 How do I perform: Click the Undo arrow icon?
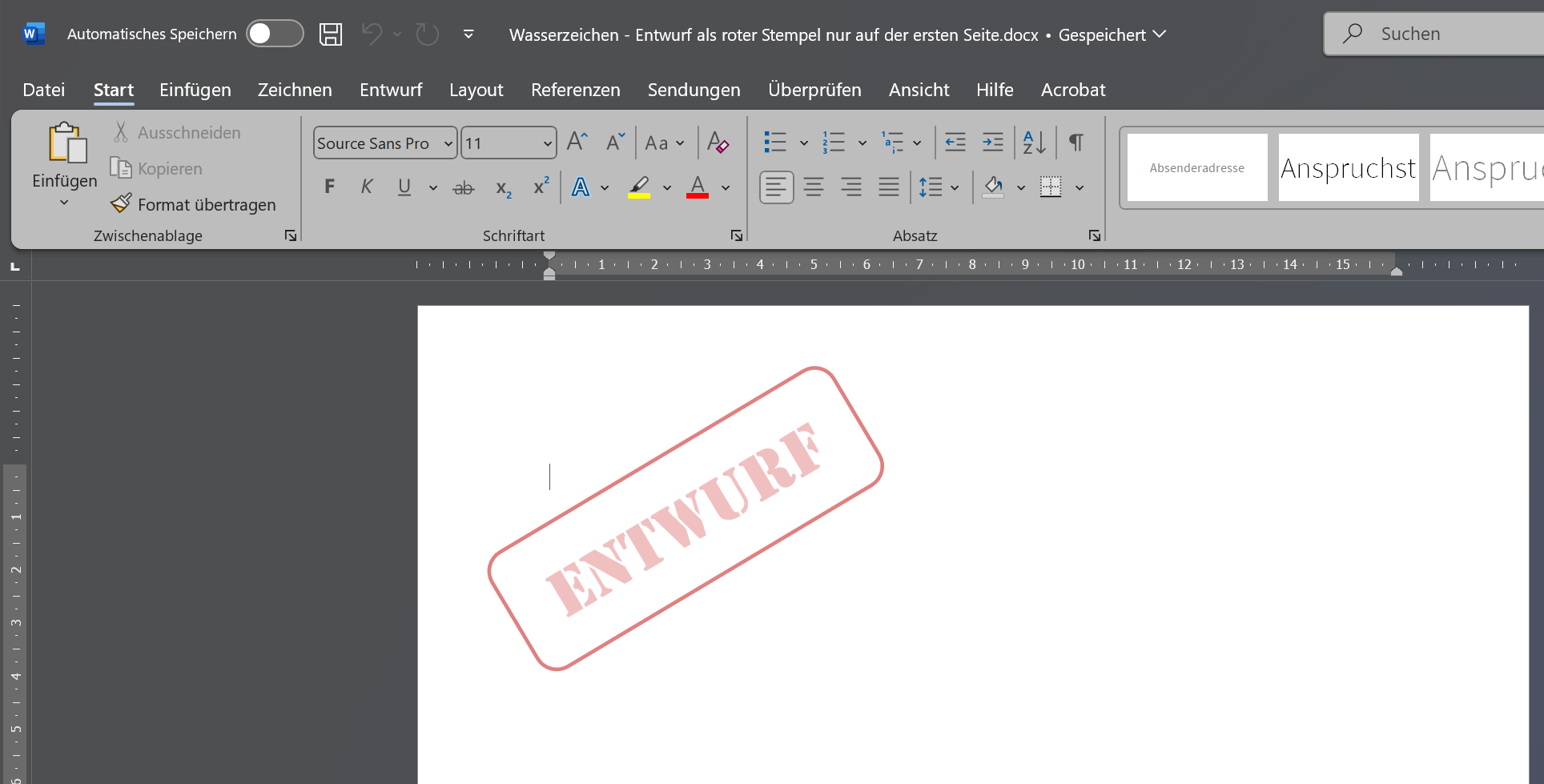(372, 34)
